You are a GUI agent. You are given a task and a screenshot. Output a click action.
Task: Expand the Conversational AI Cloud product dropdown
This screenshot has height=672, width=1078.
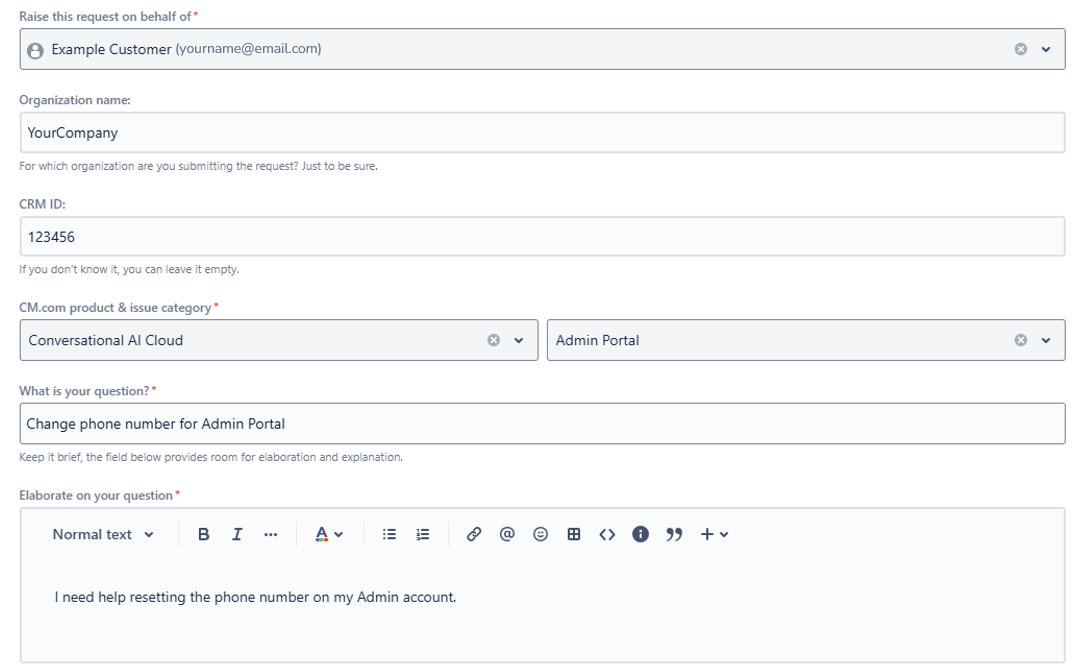[x=519, y=341]
